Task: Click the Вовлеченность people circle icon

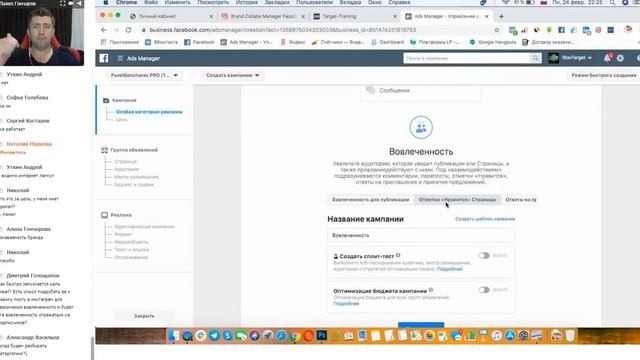Action: (421, 127)
